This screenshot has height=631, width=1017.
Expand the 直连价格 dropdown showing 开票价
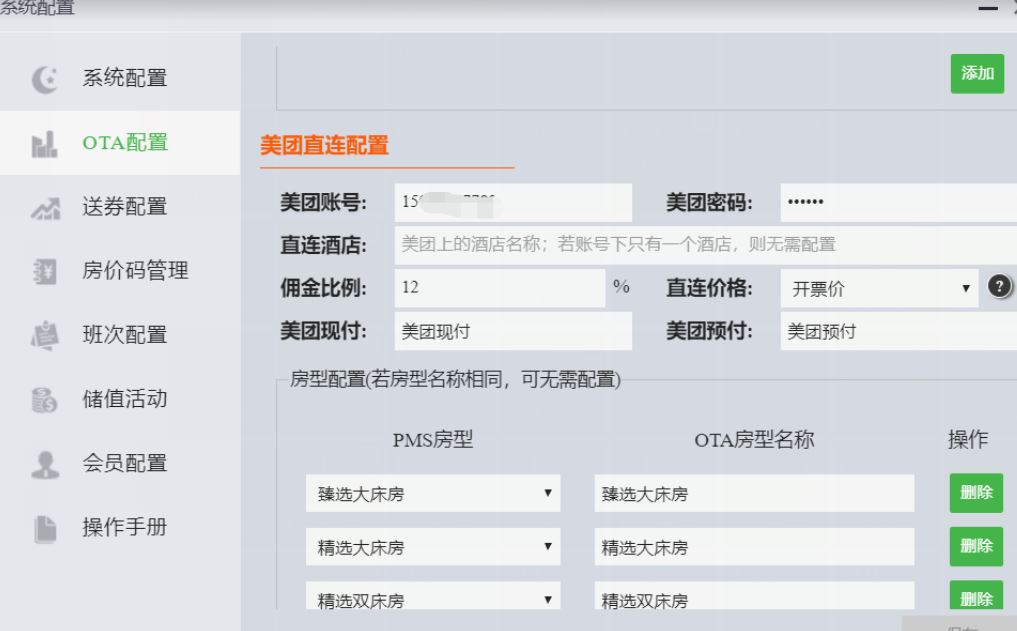(x=878, y=288)
